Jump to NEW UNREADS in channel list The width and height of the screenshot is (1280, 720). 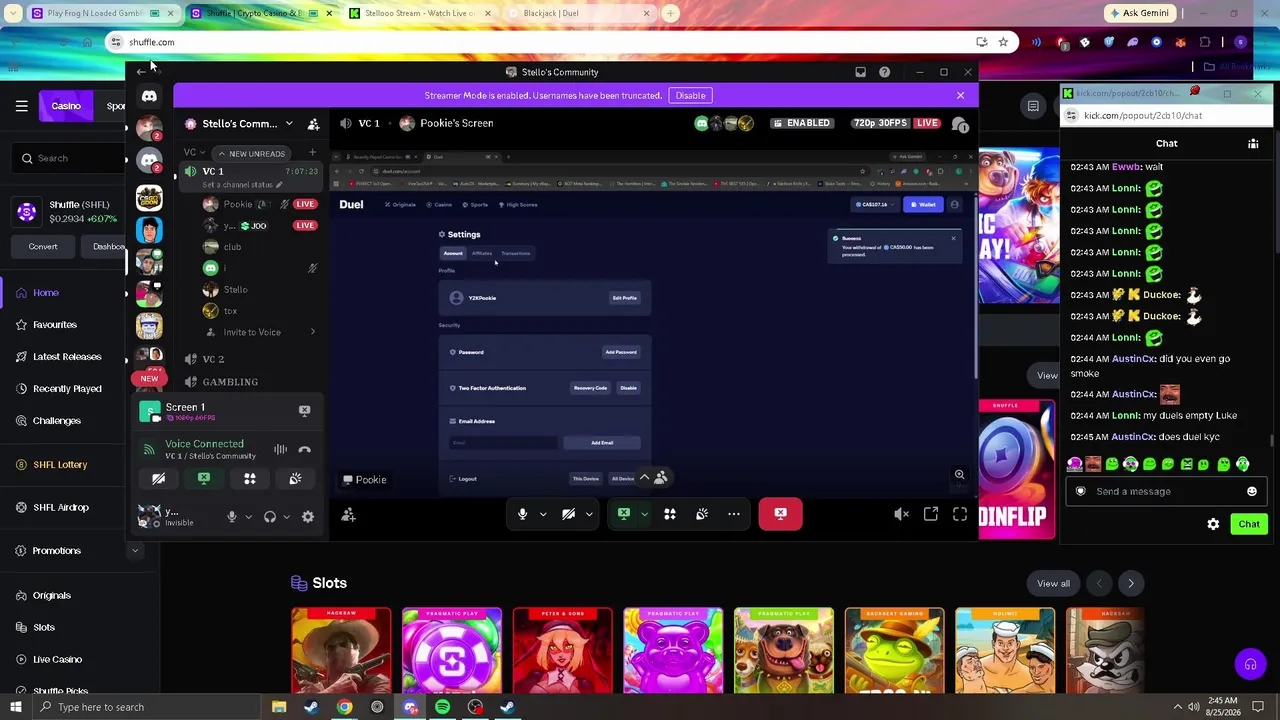pos(250,154)
